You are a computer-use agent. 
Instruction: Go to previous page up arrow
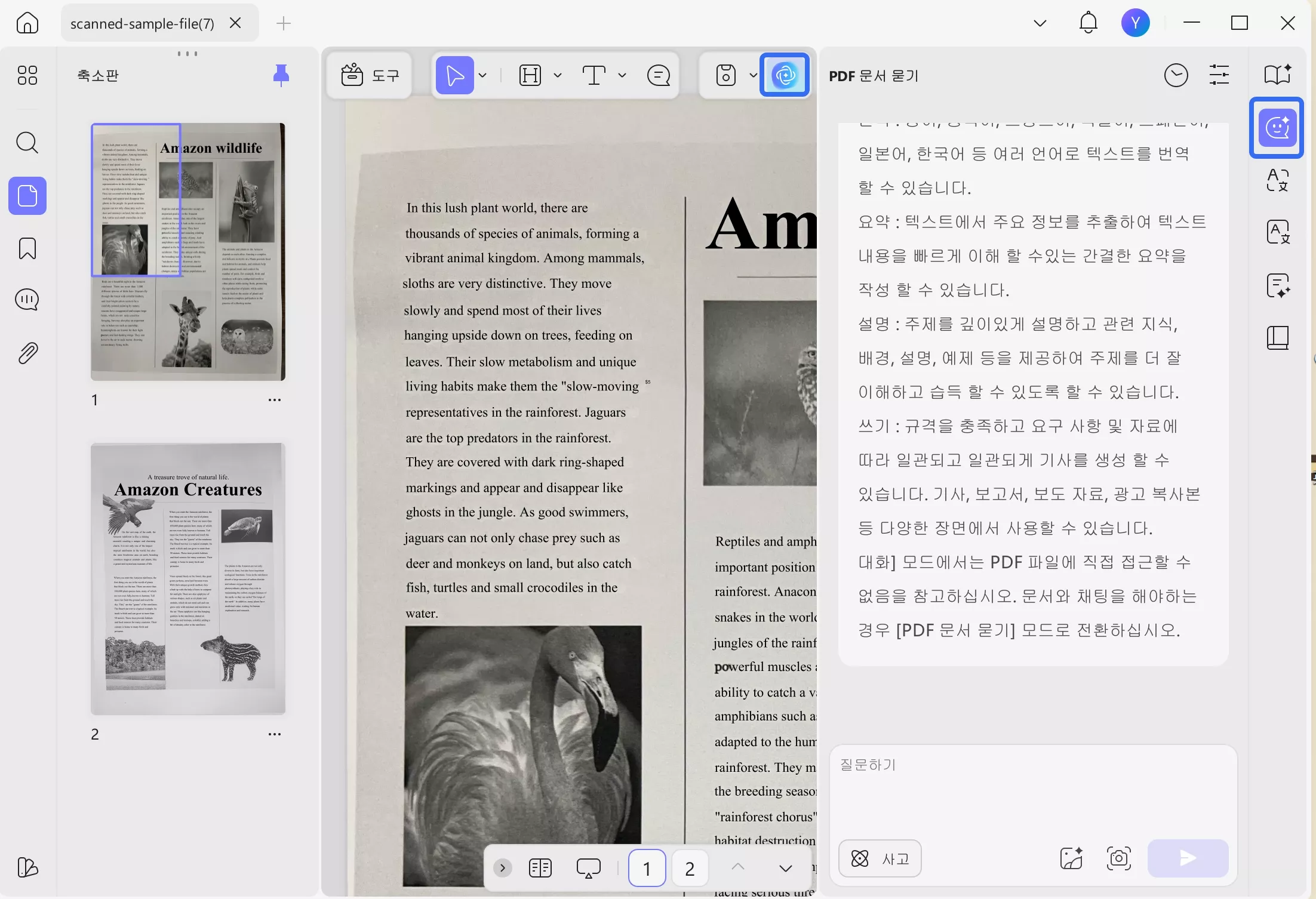pos(738,867)
